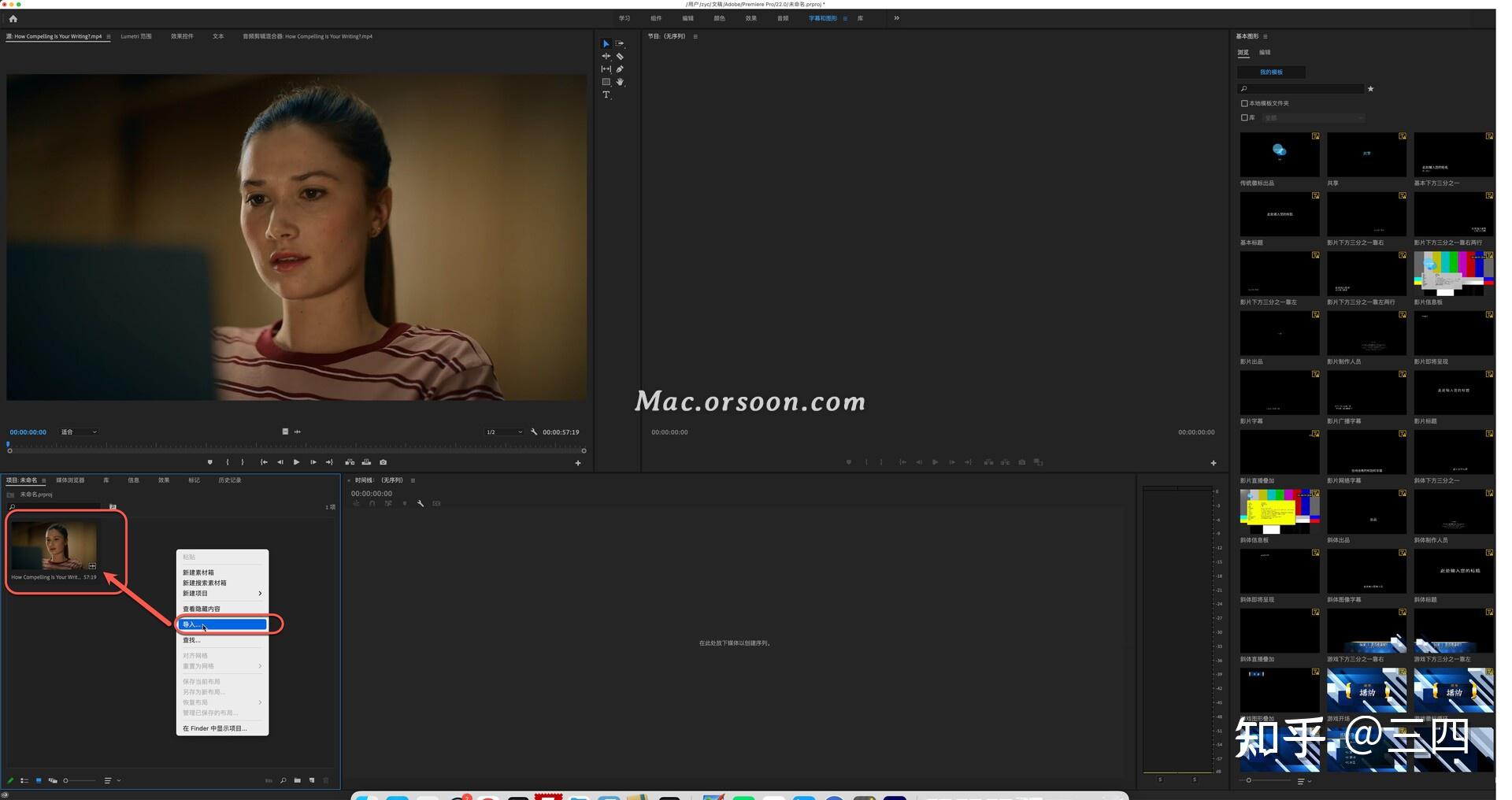This screenshot has height=800, width=1512.
Task: Play the source monitor video
Action: click(x=297, y=462)
